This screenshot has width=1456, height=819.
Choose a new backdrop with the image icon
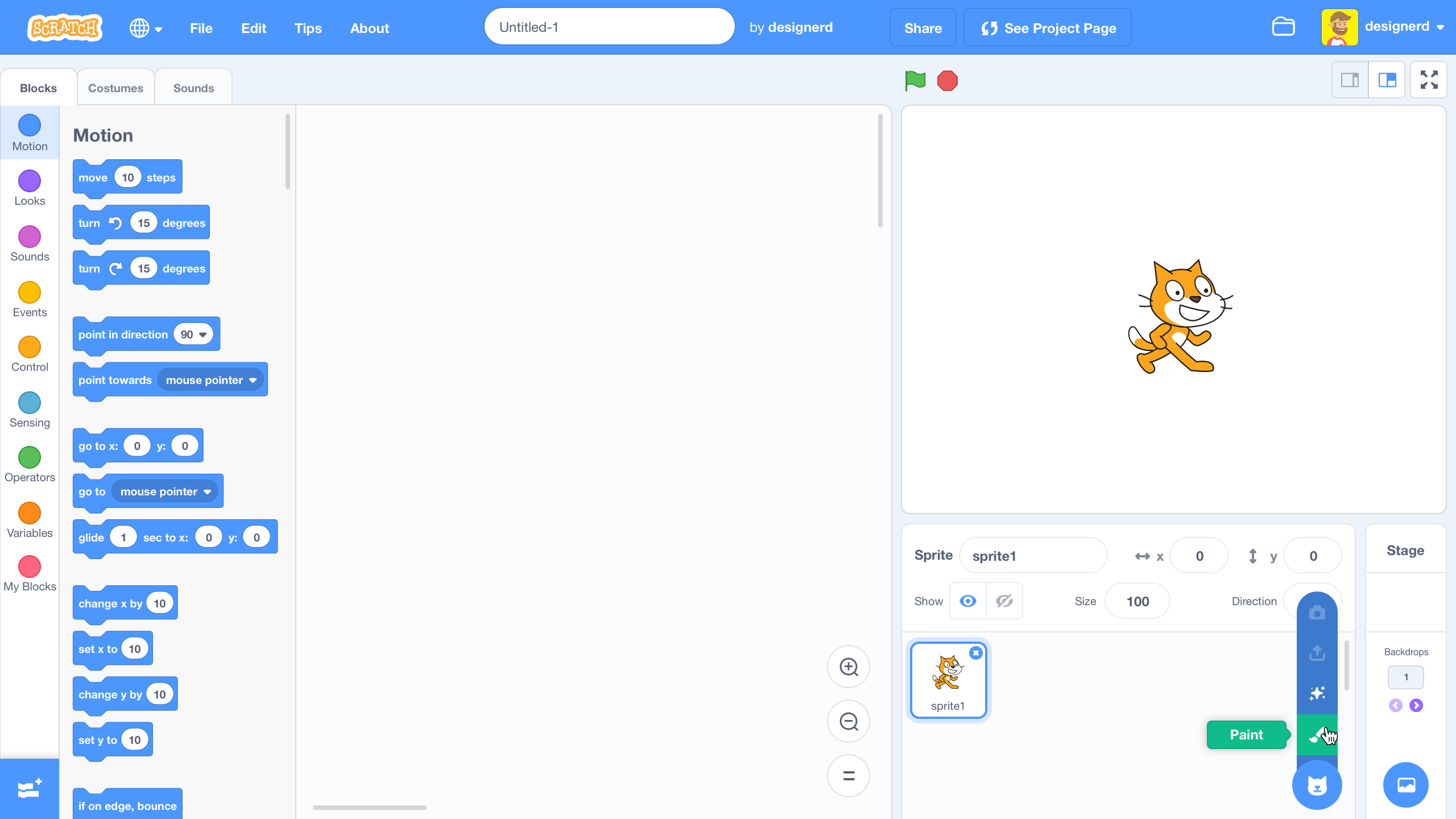coord(1405,784)
